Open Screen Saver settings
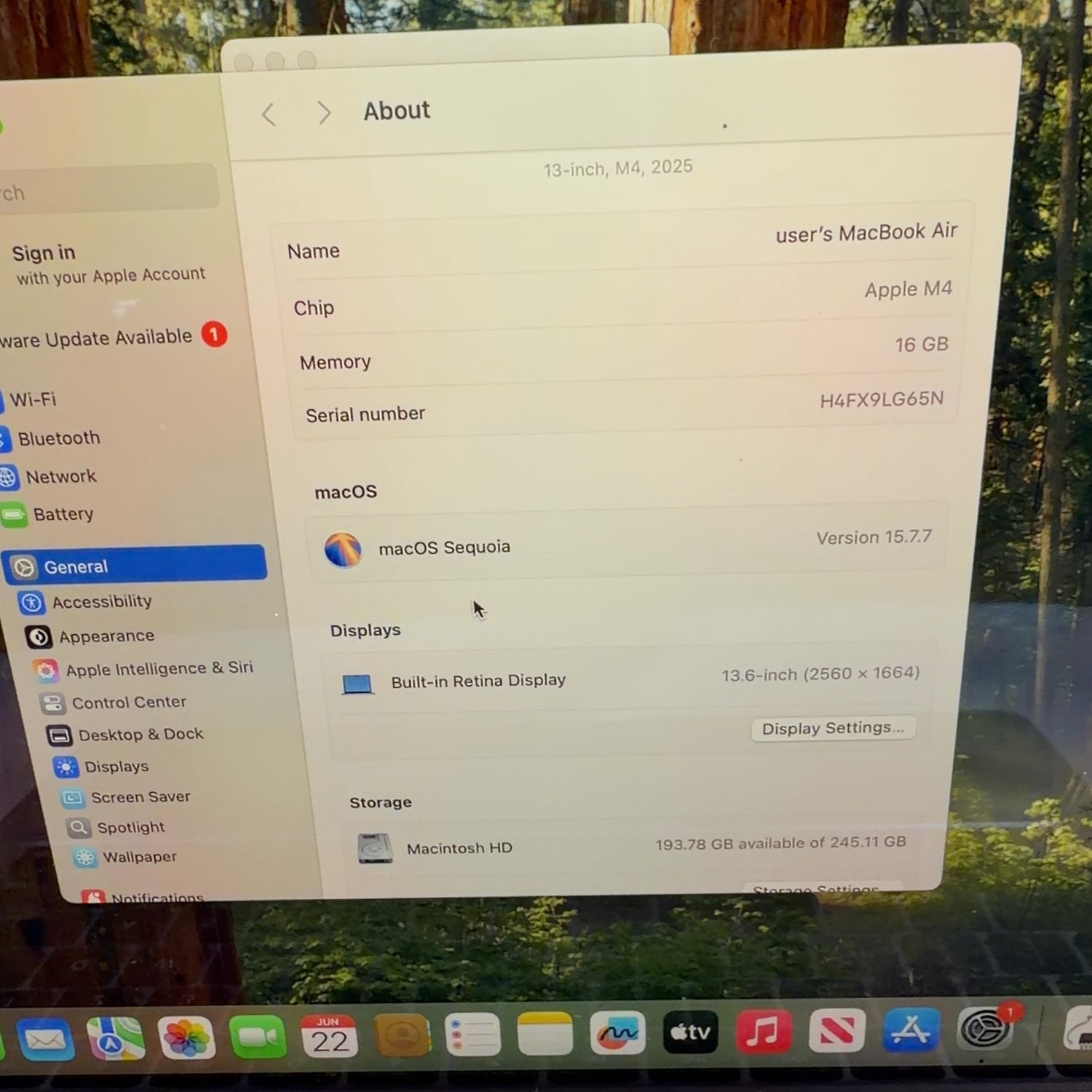Screen dimensions: 1092x1092 click(x=140, y=797)
